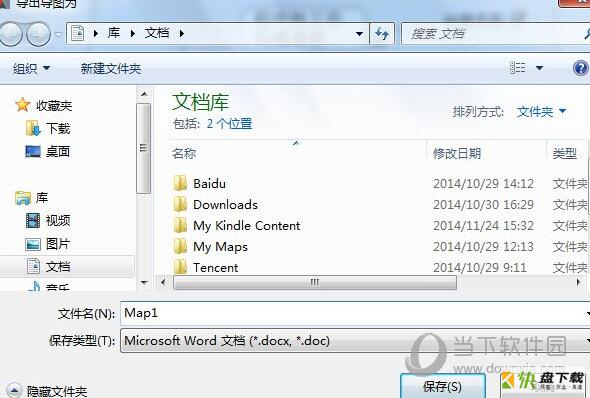The height and width of the screenshot is (398, 590).
Task: Sort by 类型 column header
Action: tap(564, 153)
